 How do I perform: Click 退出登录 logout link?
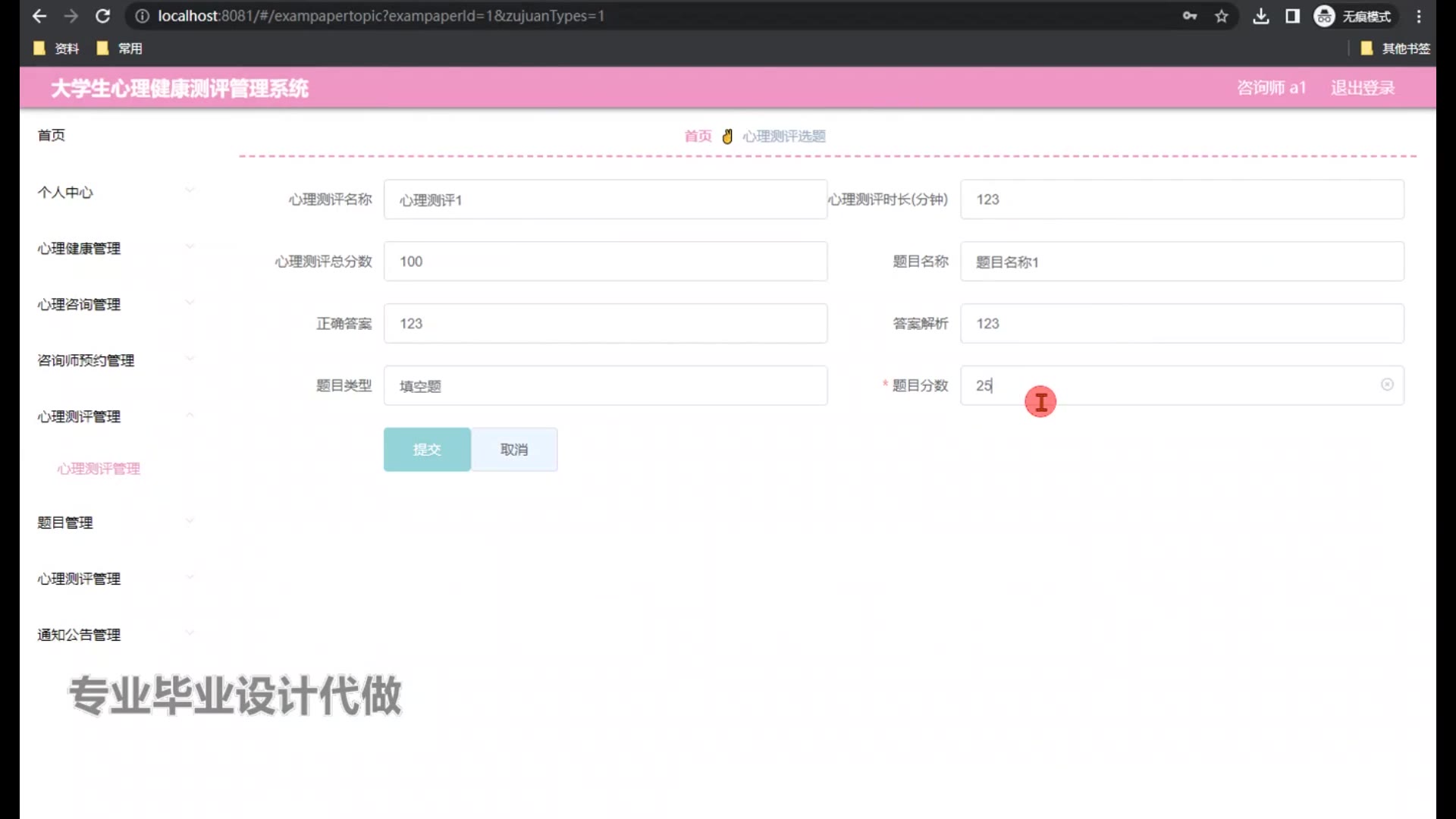click(x=1362, y=88)
